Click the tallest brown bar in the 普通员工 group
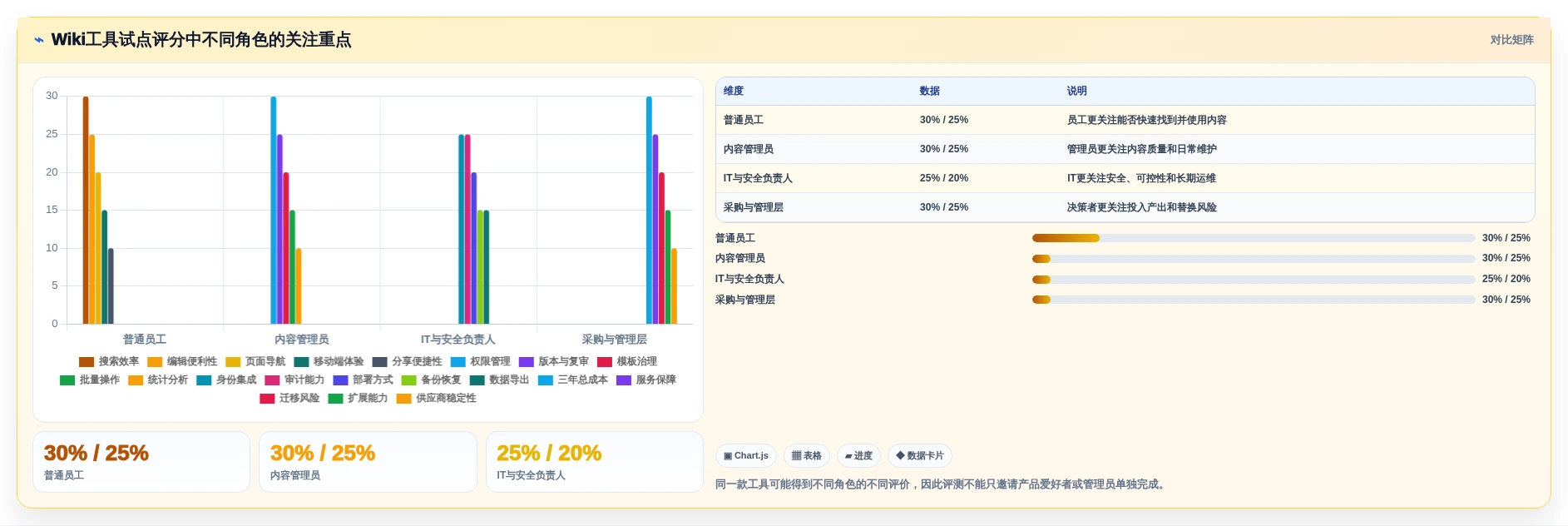Image resolution: width=1568 pixels, height=526 pixels. 86,210
